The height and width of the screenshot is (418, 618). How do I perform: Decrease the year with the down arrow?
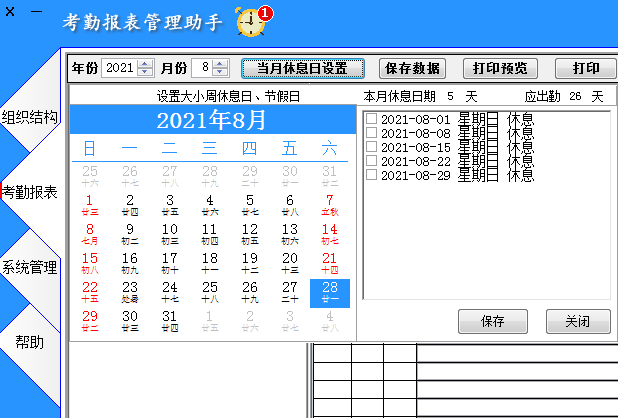[x=145, y=72]
